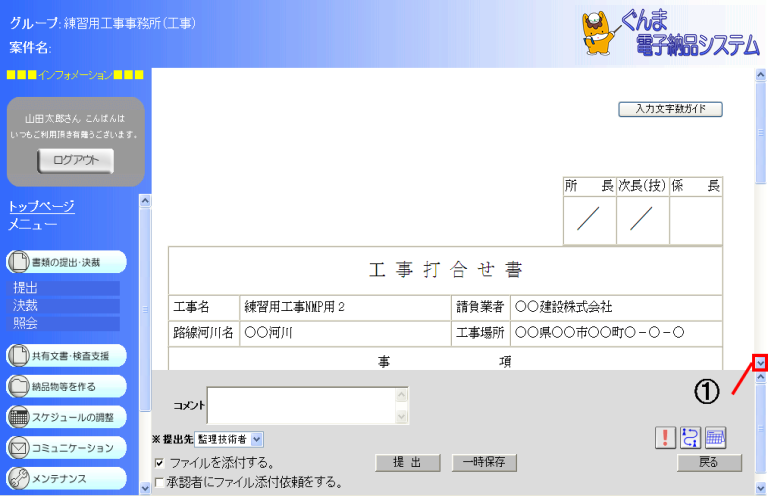Click the 所長 stamp cell with slash
Image resolution: width=768 pixels, height=496 pixels.
pyautogui.click(x=589, y=220)
